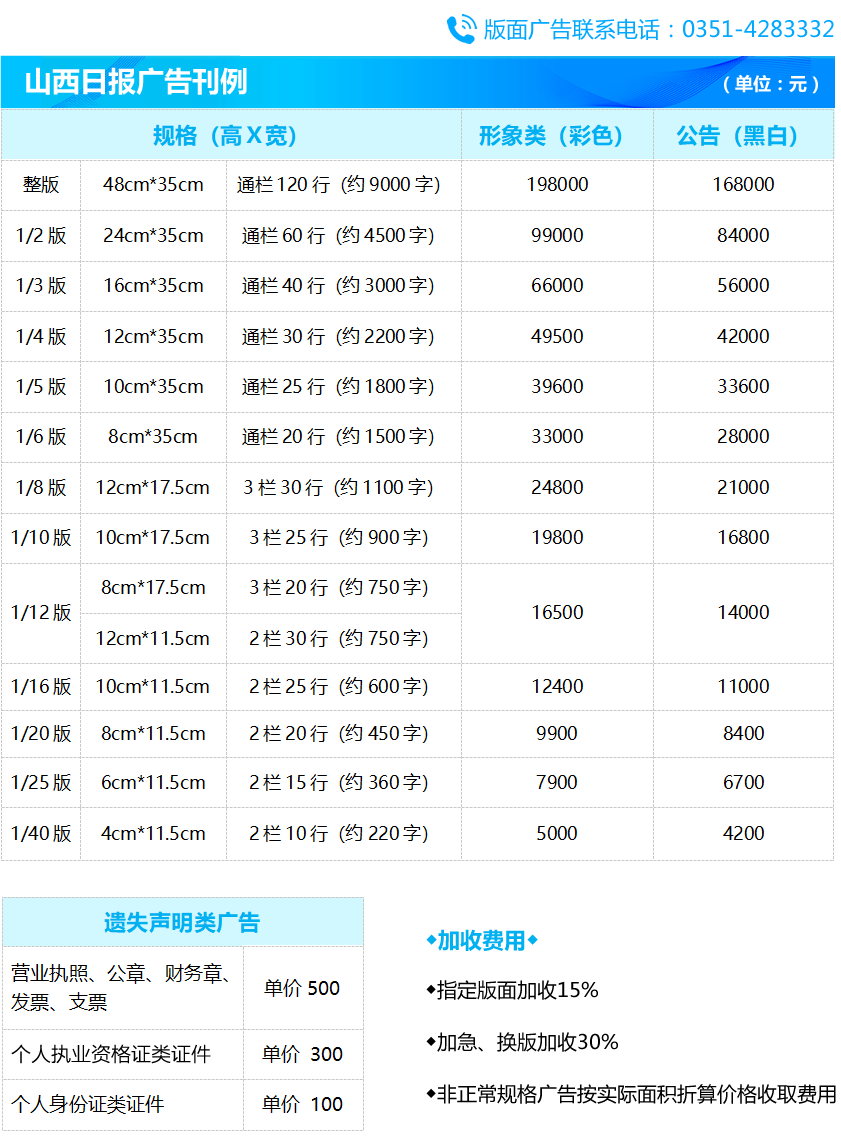Select the 12cm*11.5cm size cell
Viewport: 841px width, 1140px height.
153,639
